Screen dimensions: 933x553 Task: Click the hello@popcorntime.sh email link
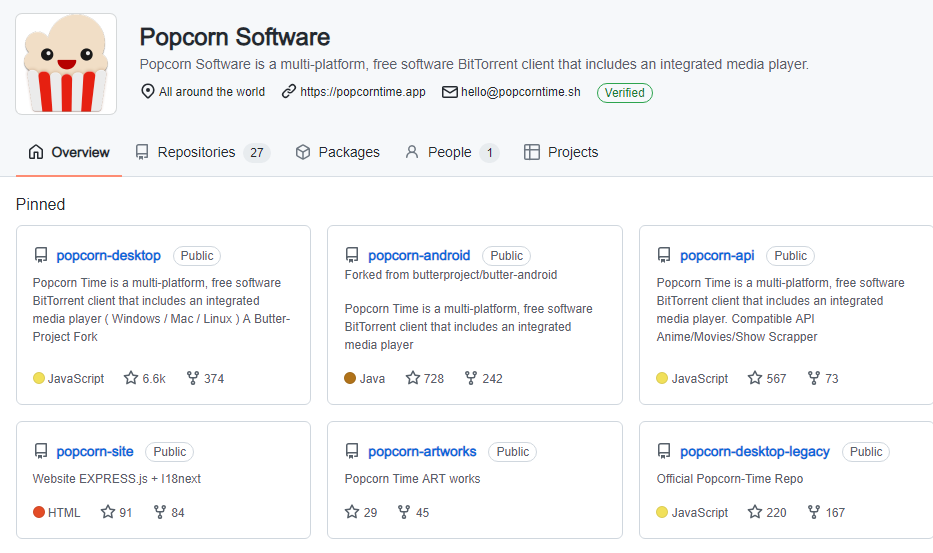(520, 92)
